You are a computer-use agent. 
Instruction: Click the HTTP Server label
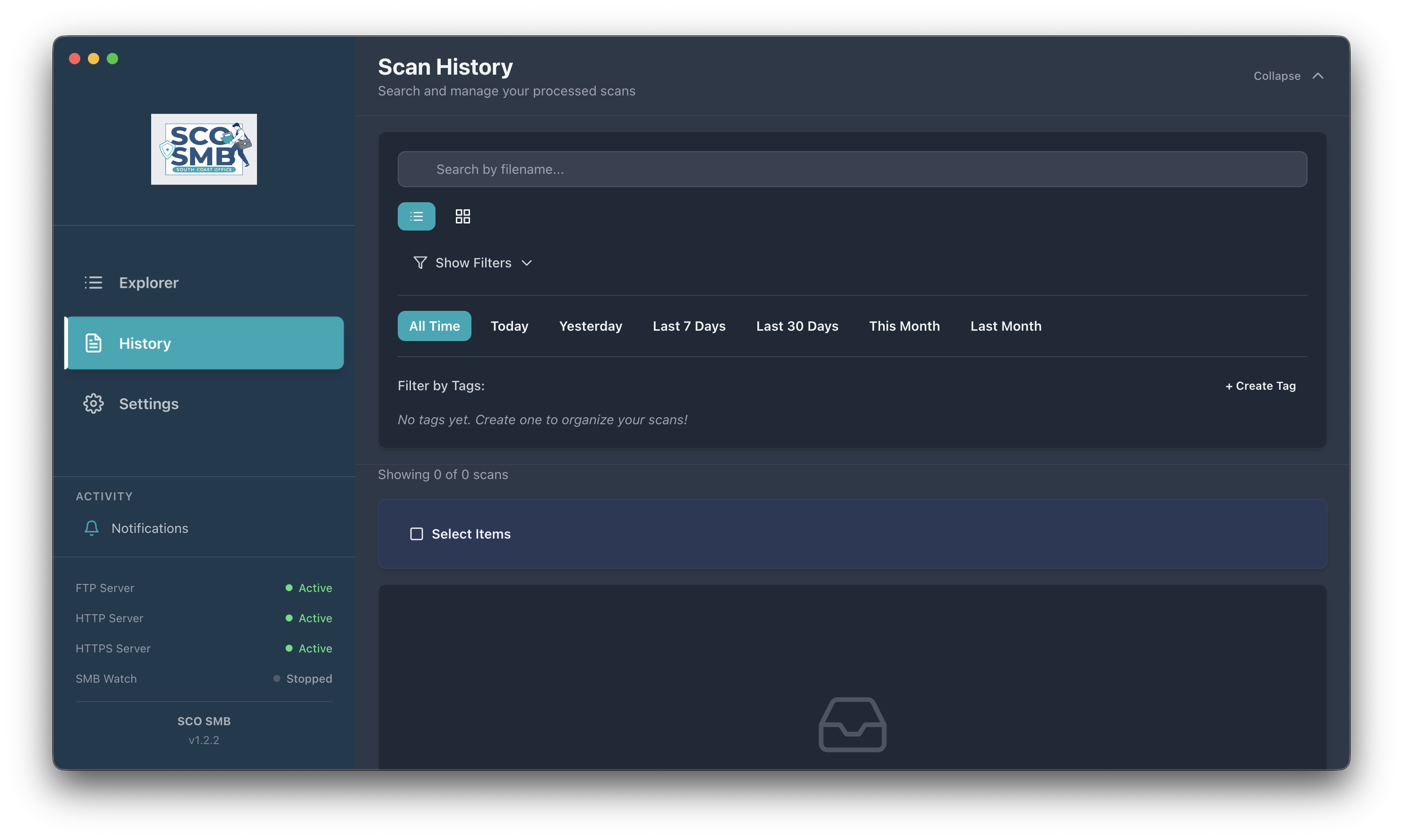(109, 618)
